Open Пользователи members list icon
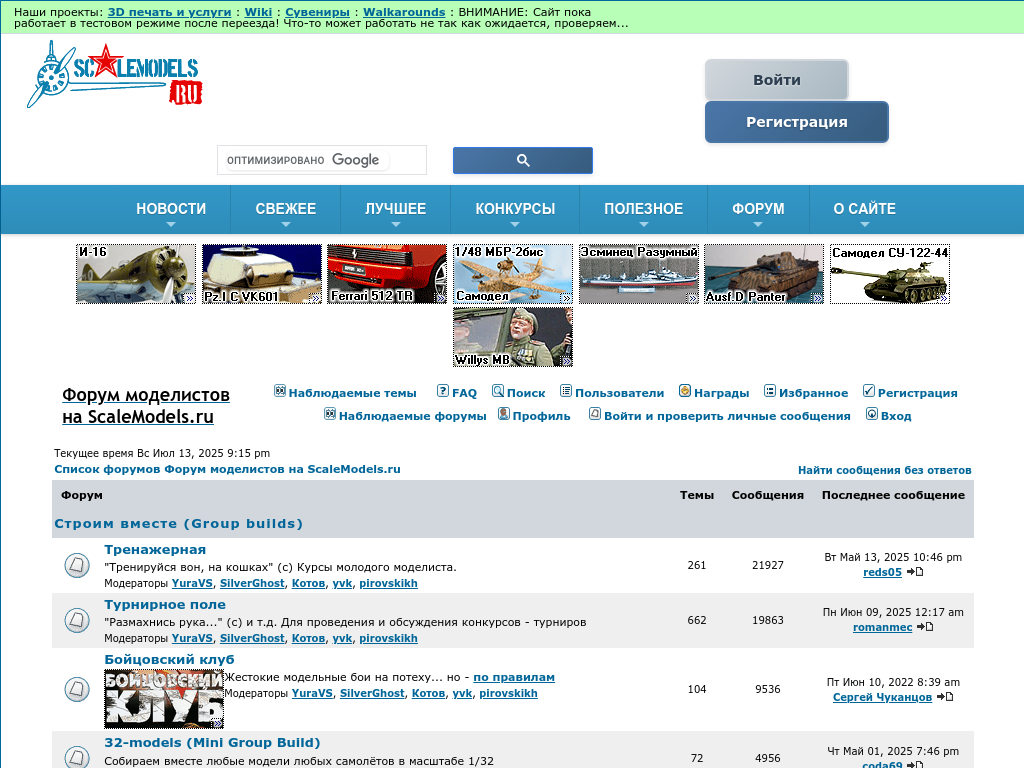This screenshot has width=1024, height=768. tap(566, 392)
